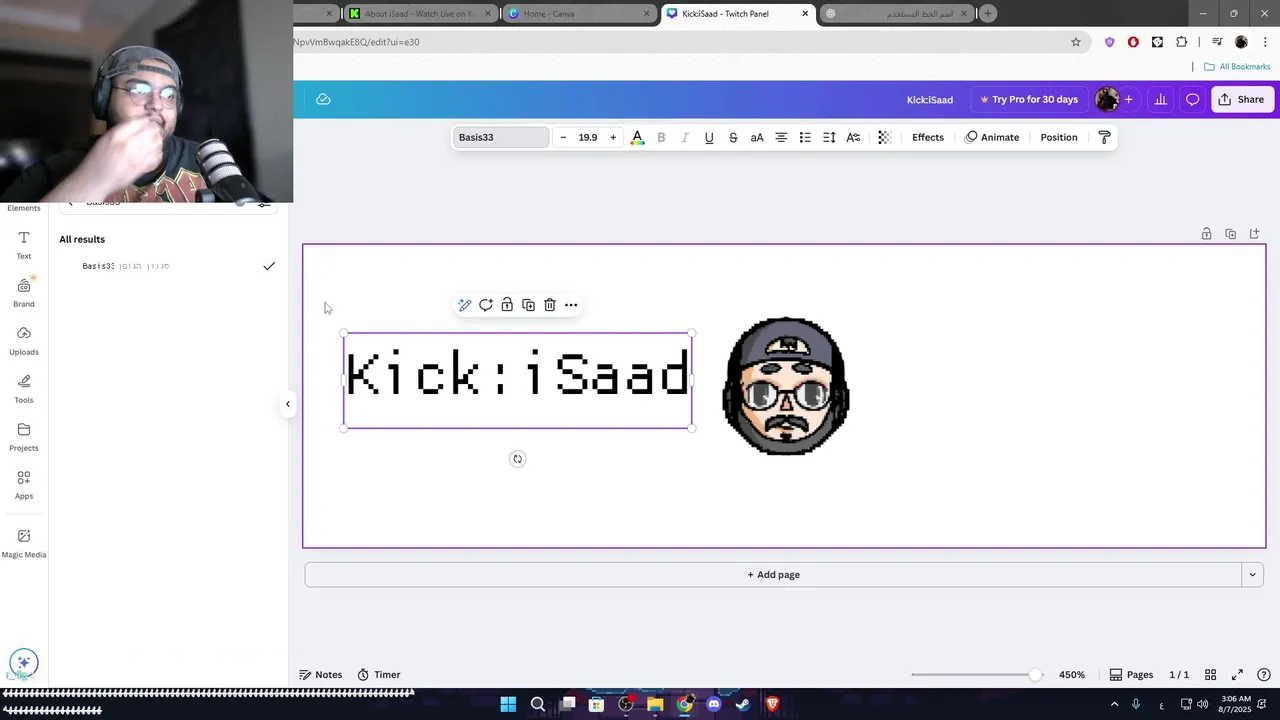Open the Brand tab in sidebar
Screen dimensions: 1280x720
click(x=24, y=292)
